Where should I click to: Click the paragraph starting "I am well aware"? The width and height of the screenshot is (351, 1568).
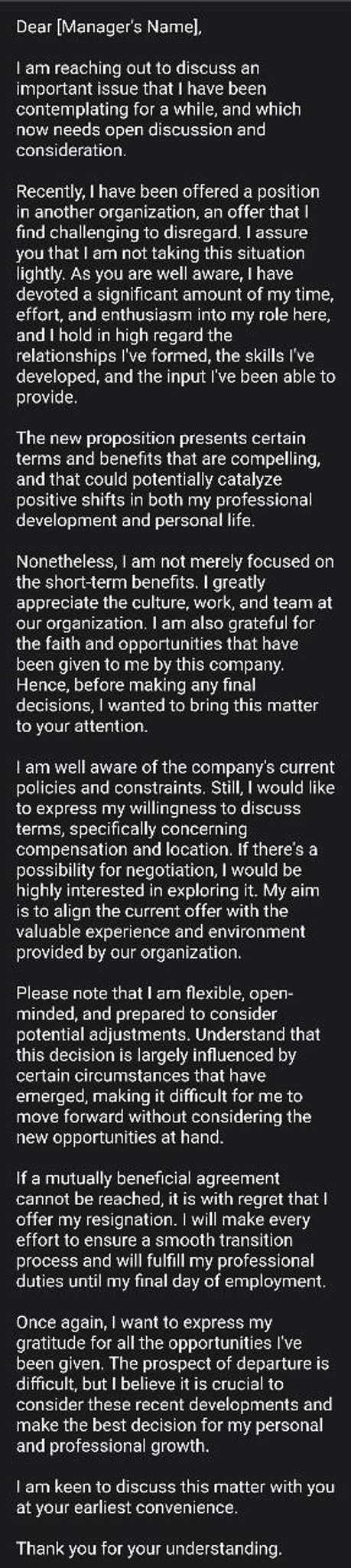[175, 860]
